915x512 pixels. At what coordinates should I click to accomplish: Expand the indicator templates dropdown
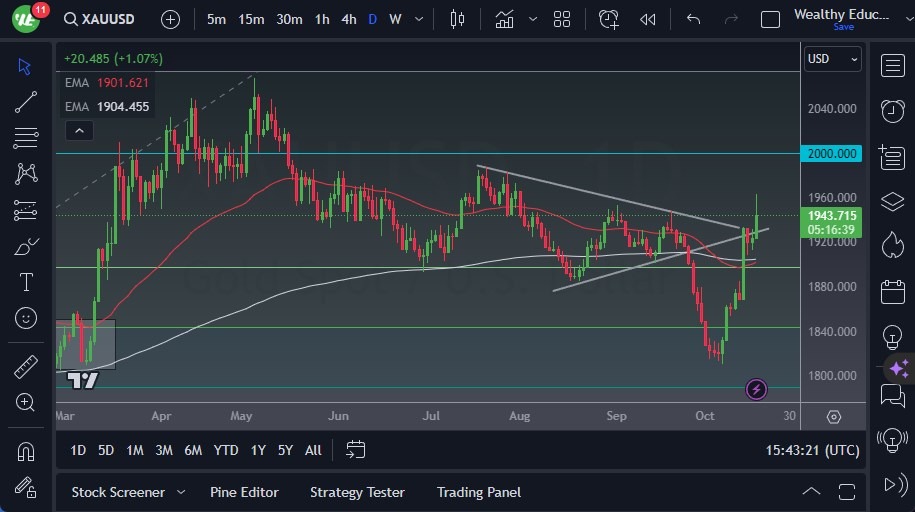coord(533,19)
